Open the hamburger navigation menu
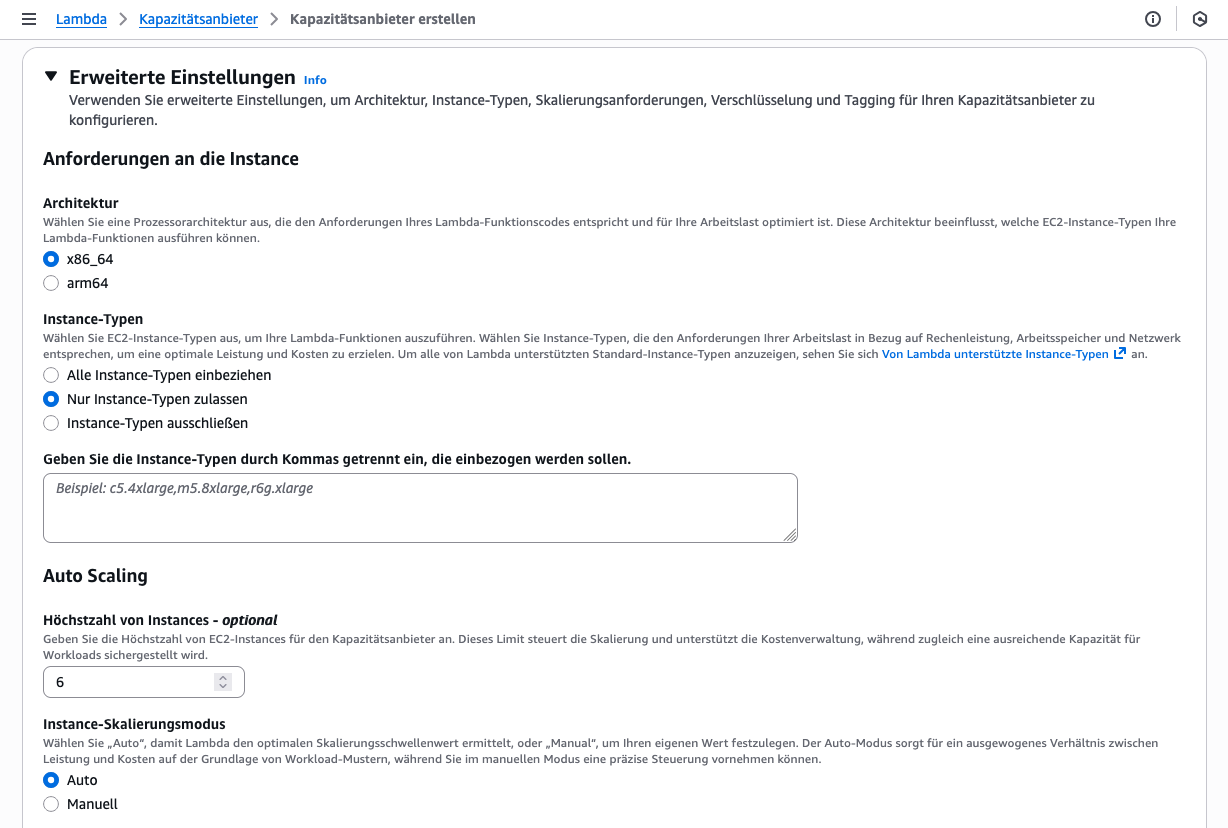Screen dimensions: 1228x828 point(28,19)
